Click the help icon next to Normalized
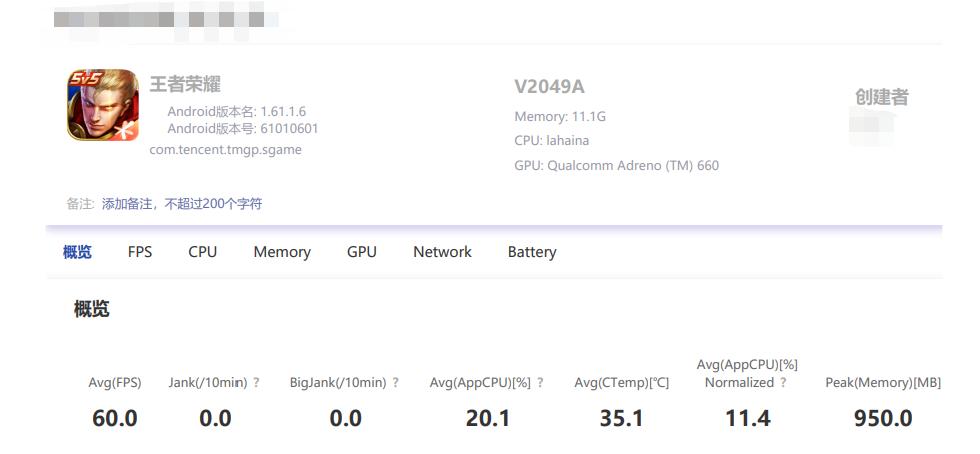This screenshot has width=980, height=454. [x=784, y=383]
